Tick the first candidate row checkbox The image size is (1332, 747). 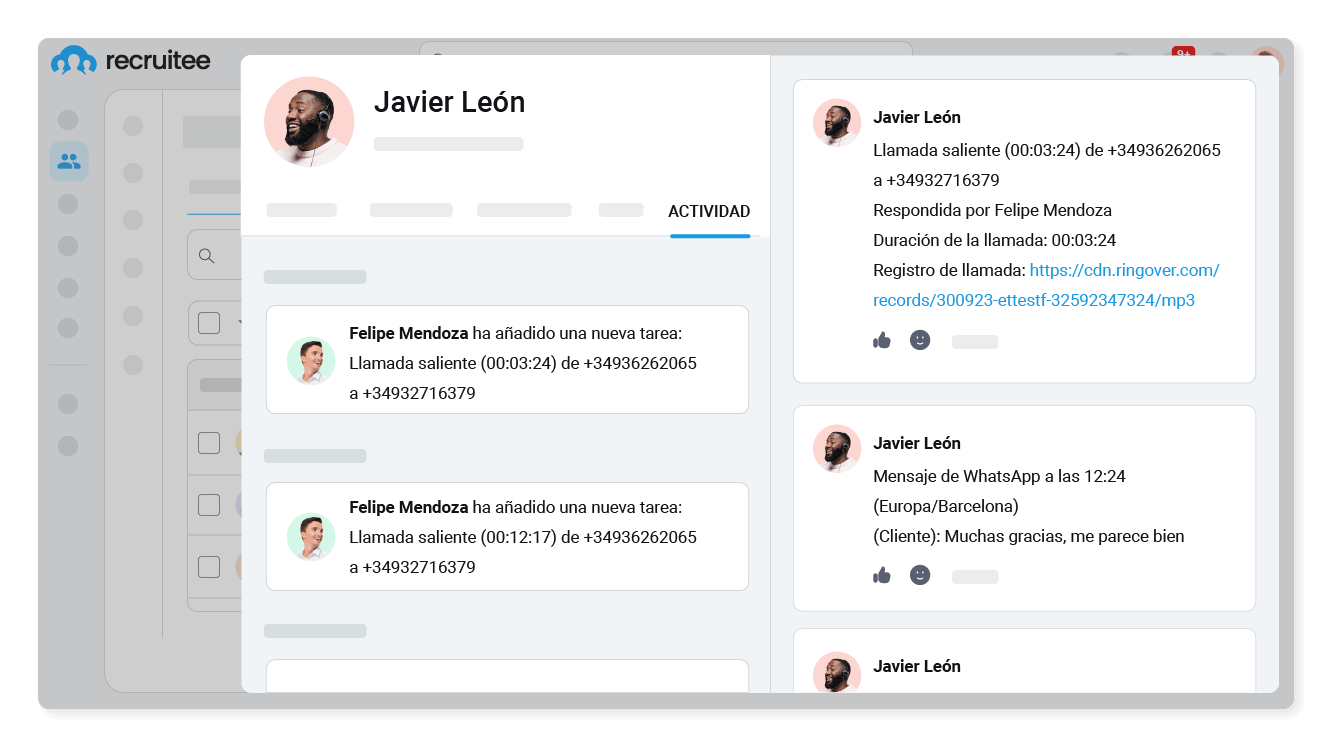pyautogui.click(x=208, y=442)
